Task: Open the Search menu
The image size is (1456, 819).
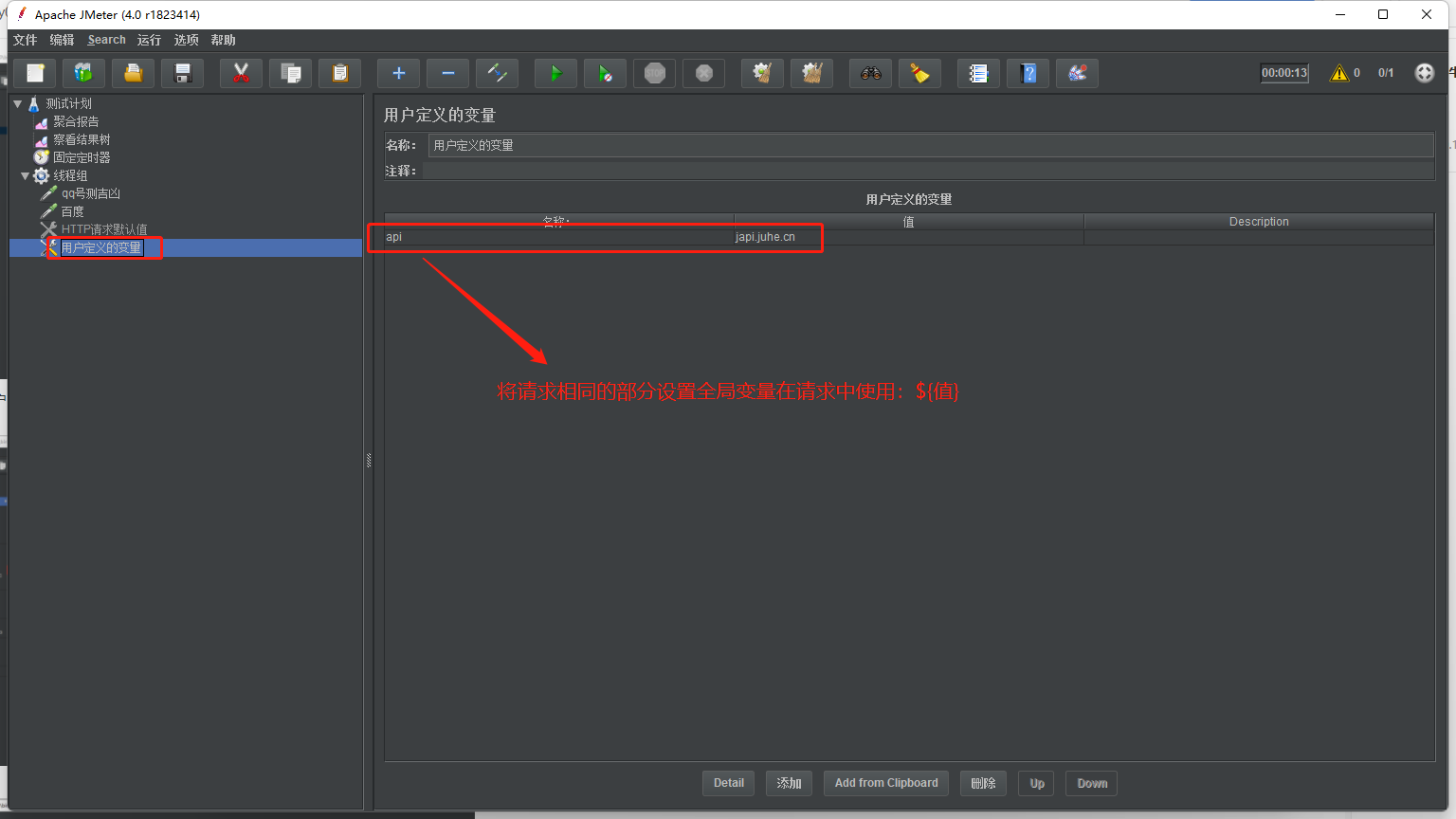Action: point(106,40)
